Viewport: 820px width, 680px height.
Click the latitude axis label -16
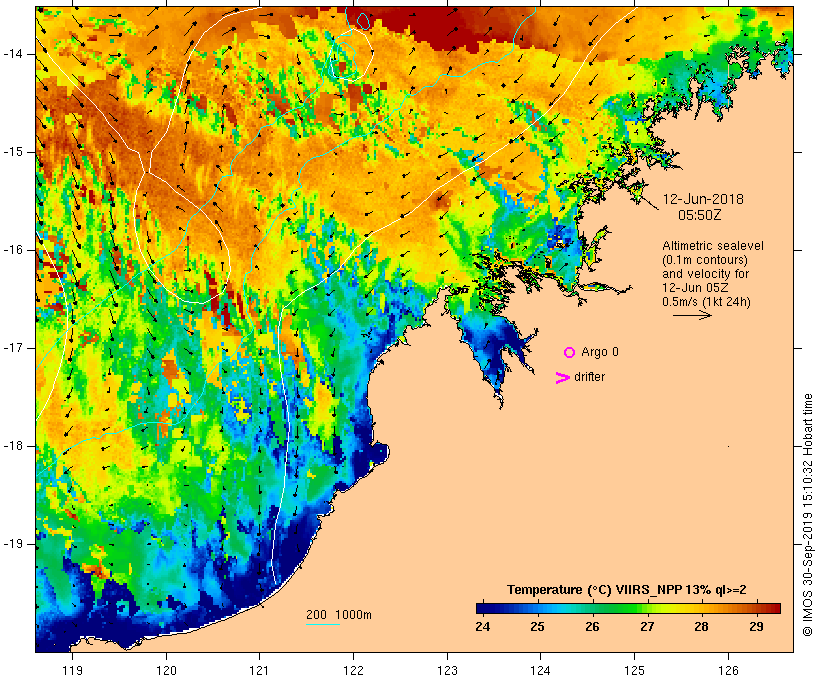[x=13, y=250]
